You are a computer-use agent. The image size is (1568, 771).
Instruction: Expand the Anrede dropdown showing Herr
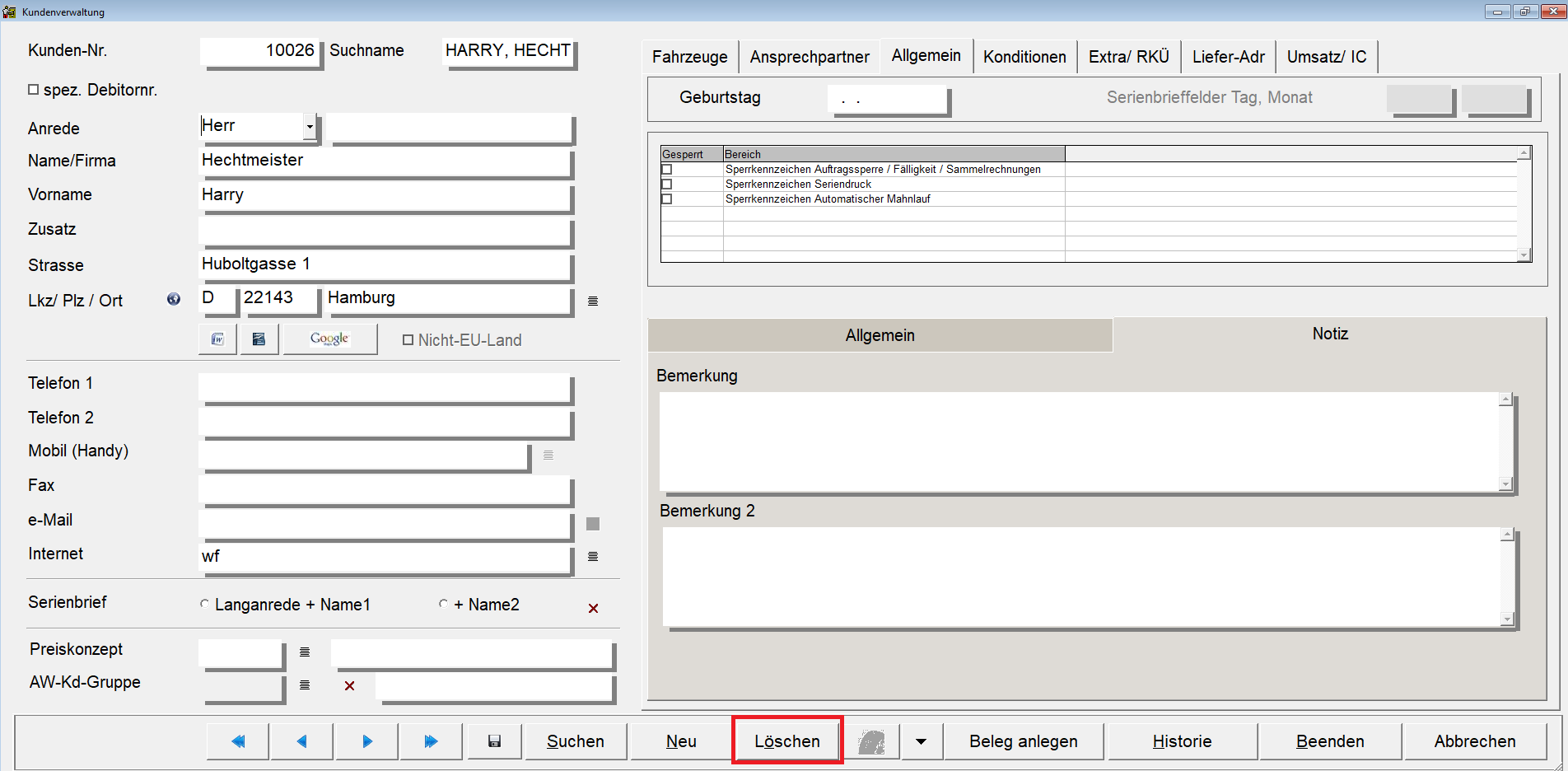pos(310,126)
